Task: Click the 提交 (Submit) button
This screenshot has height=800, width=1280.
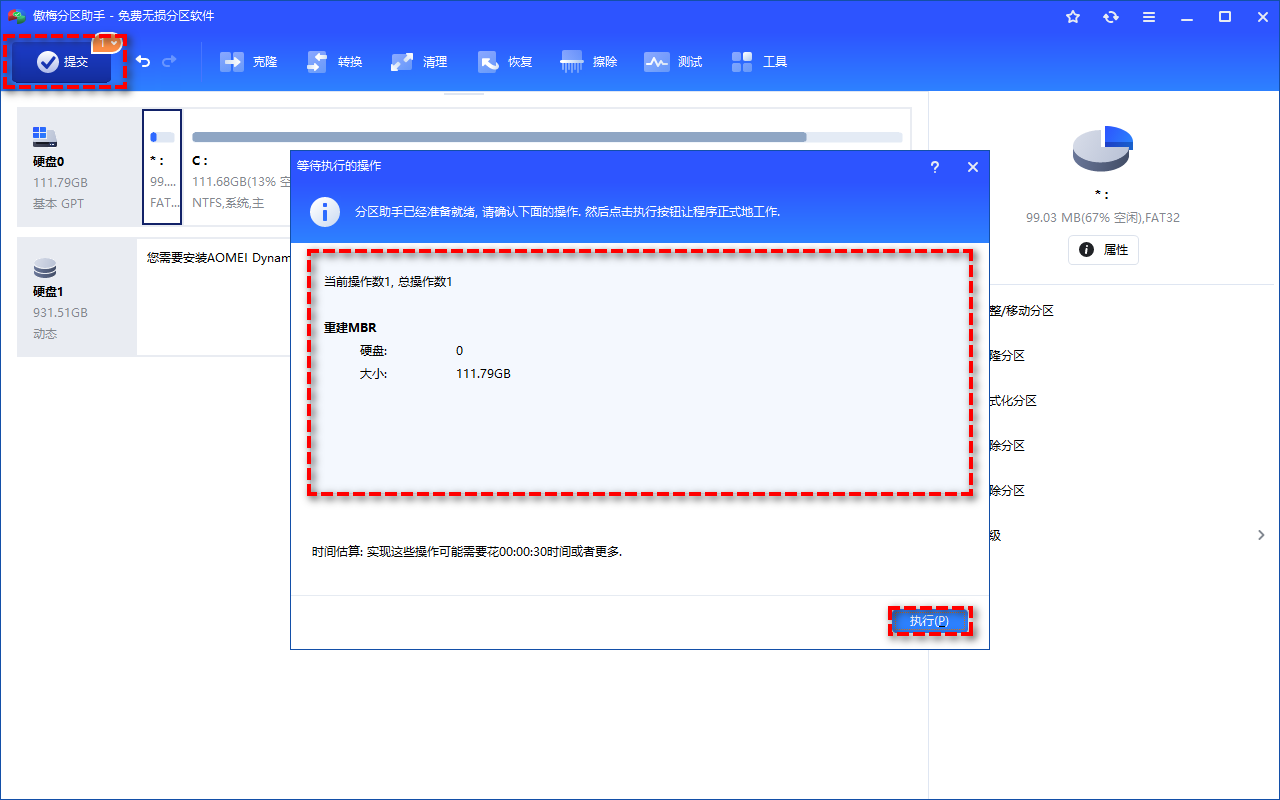Action: pyautogui.click(x=66, y=62)
